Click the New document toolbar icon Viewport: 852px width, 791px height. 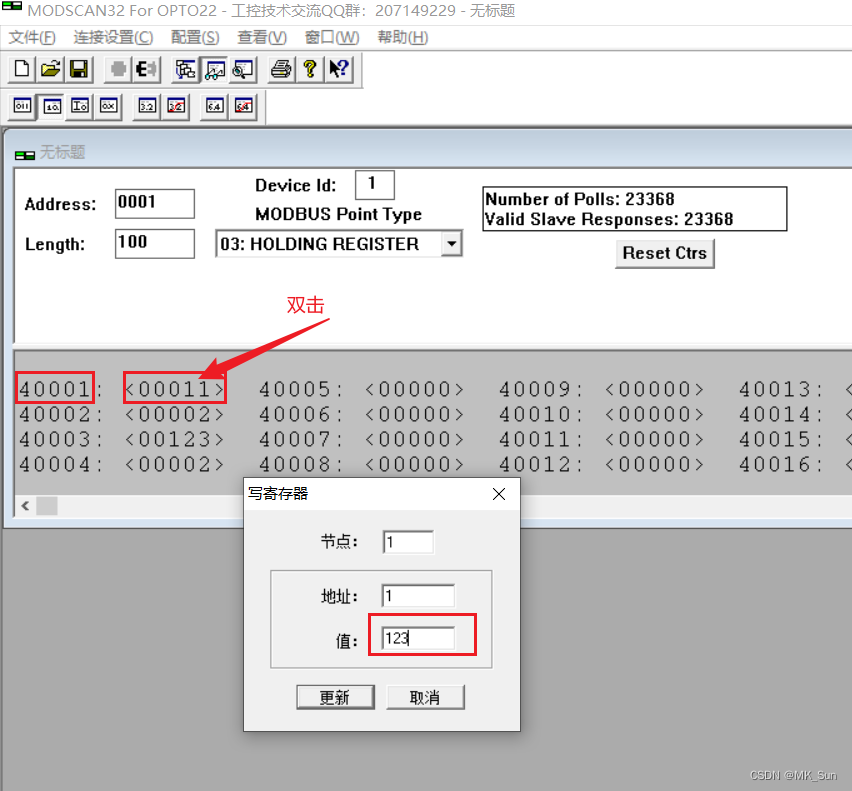[22, 69]
